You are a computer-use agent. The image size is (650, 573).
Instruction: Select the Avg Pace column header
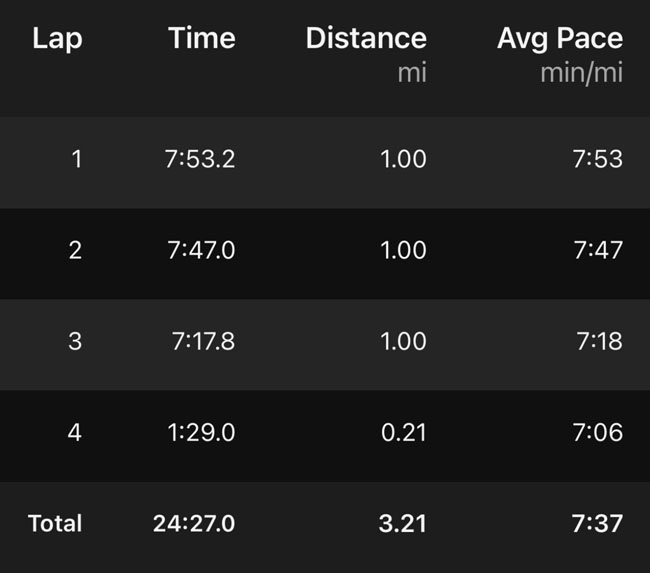(559, 39)
